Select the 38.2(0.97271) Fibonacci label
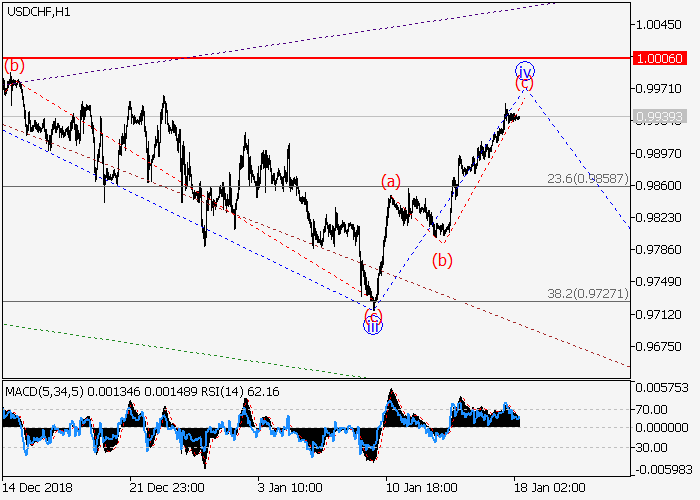Image resolution: width=700 pixels, height=500 pixels. click(587, 294)
